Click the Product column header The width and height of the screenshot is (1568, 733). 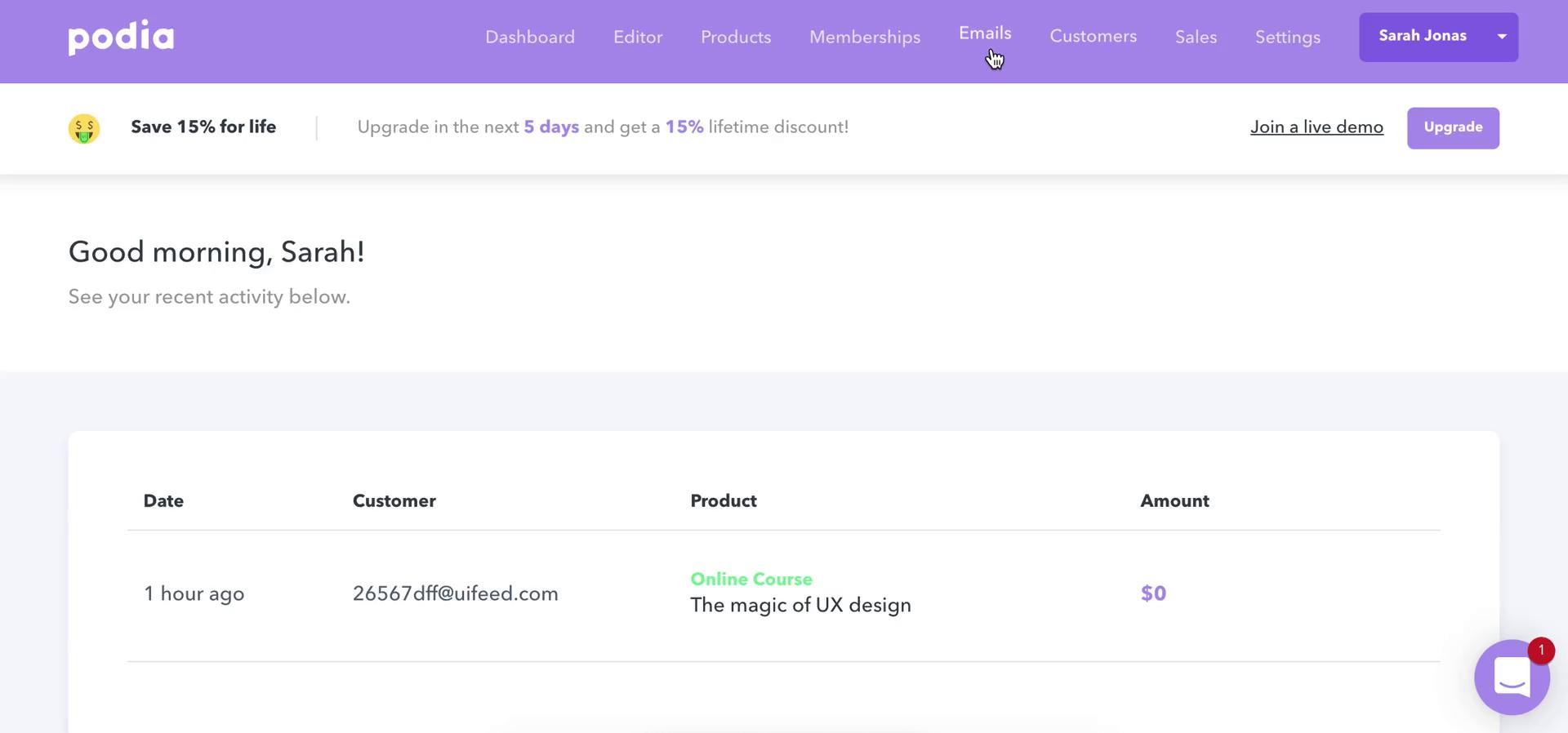pyautogui.click(x=724, y=500)
